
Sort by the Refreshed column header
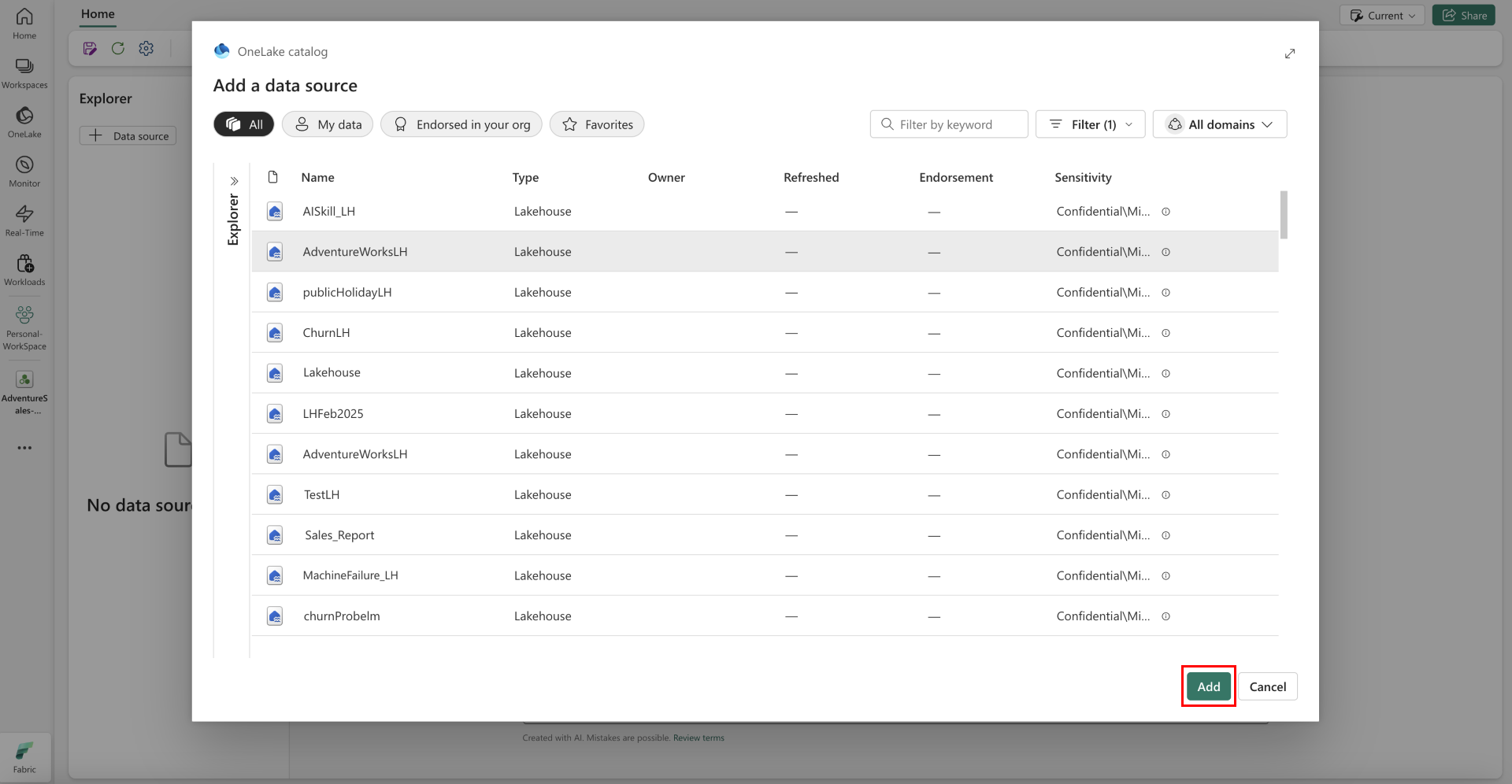811,178
